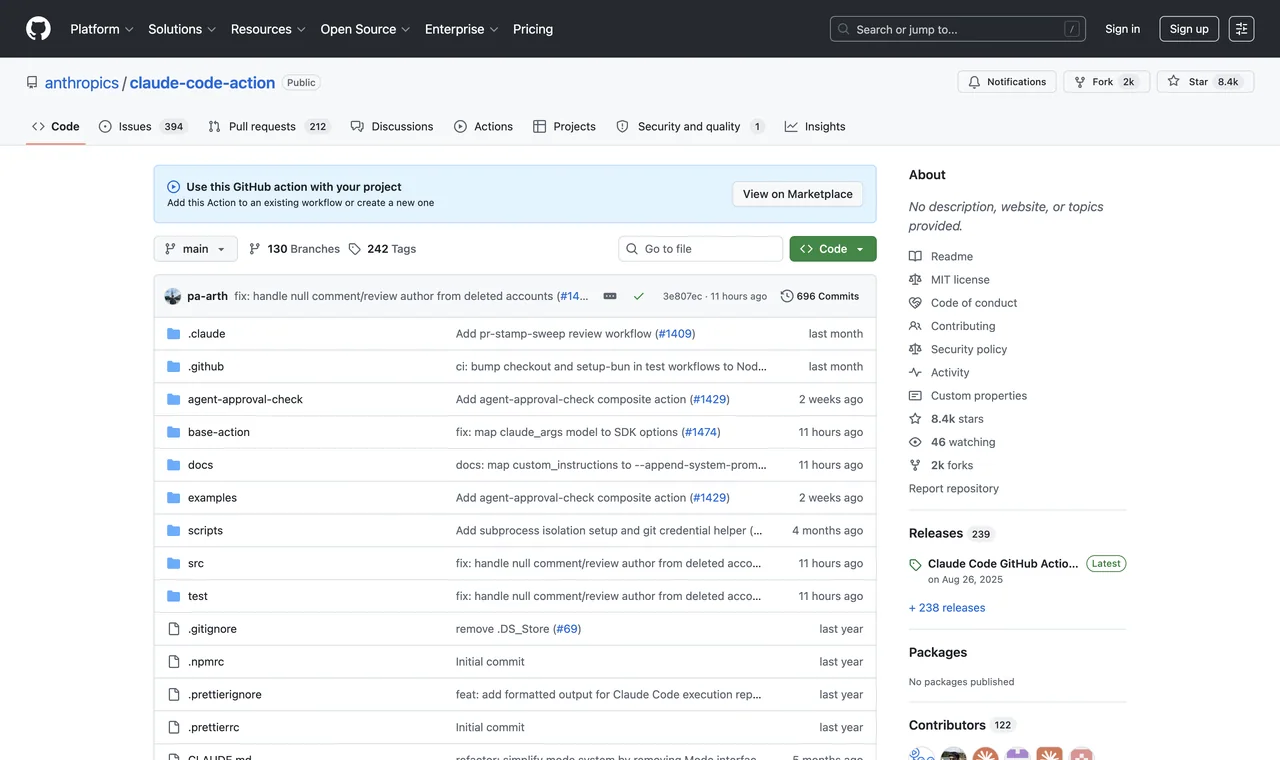The height and width of the screenshot is (760, 1280).
Task: Fork the repository using the Fork button
Action: pos(1107,82)
